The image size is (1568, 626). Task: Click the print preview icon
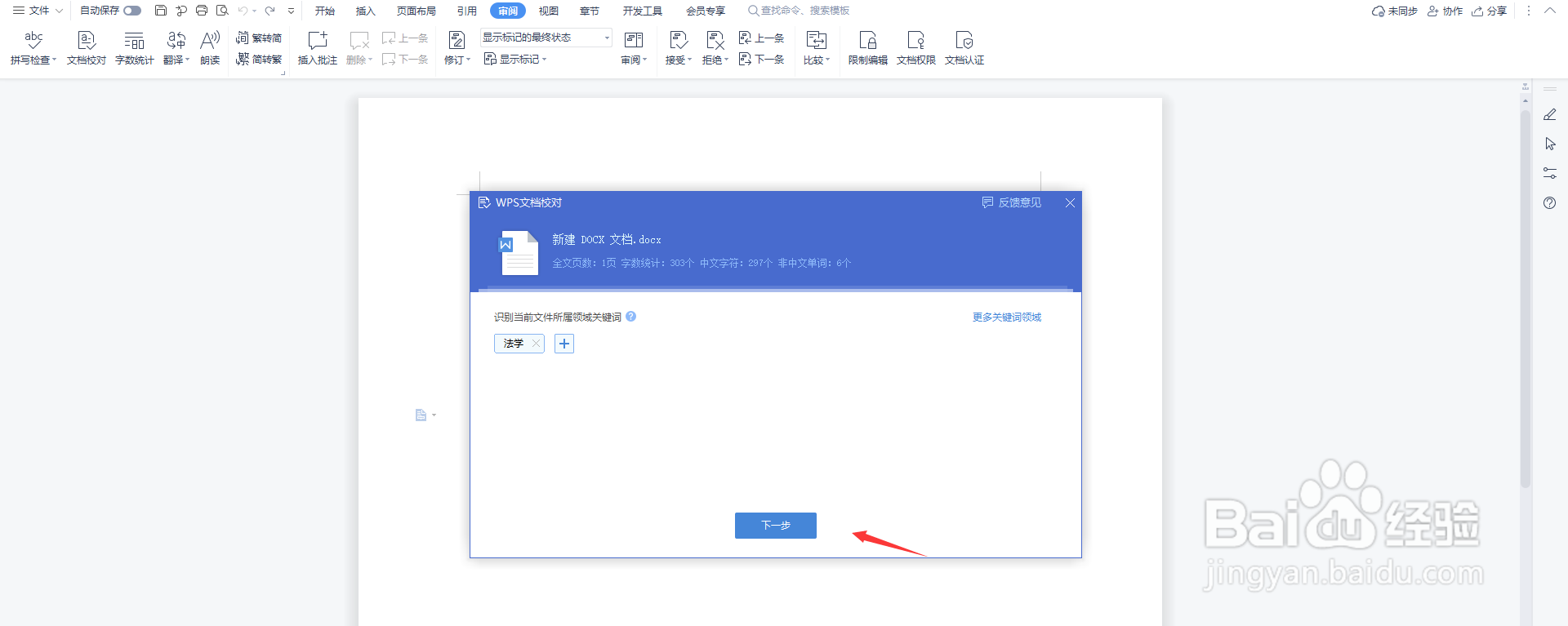click(x=222, y=11)
